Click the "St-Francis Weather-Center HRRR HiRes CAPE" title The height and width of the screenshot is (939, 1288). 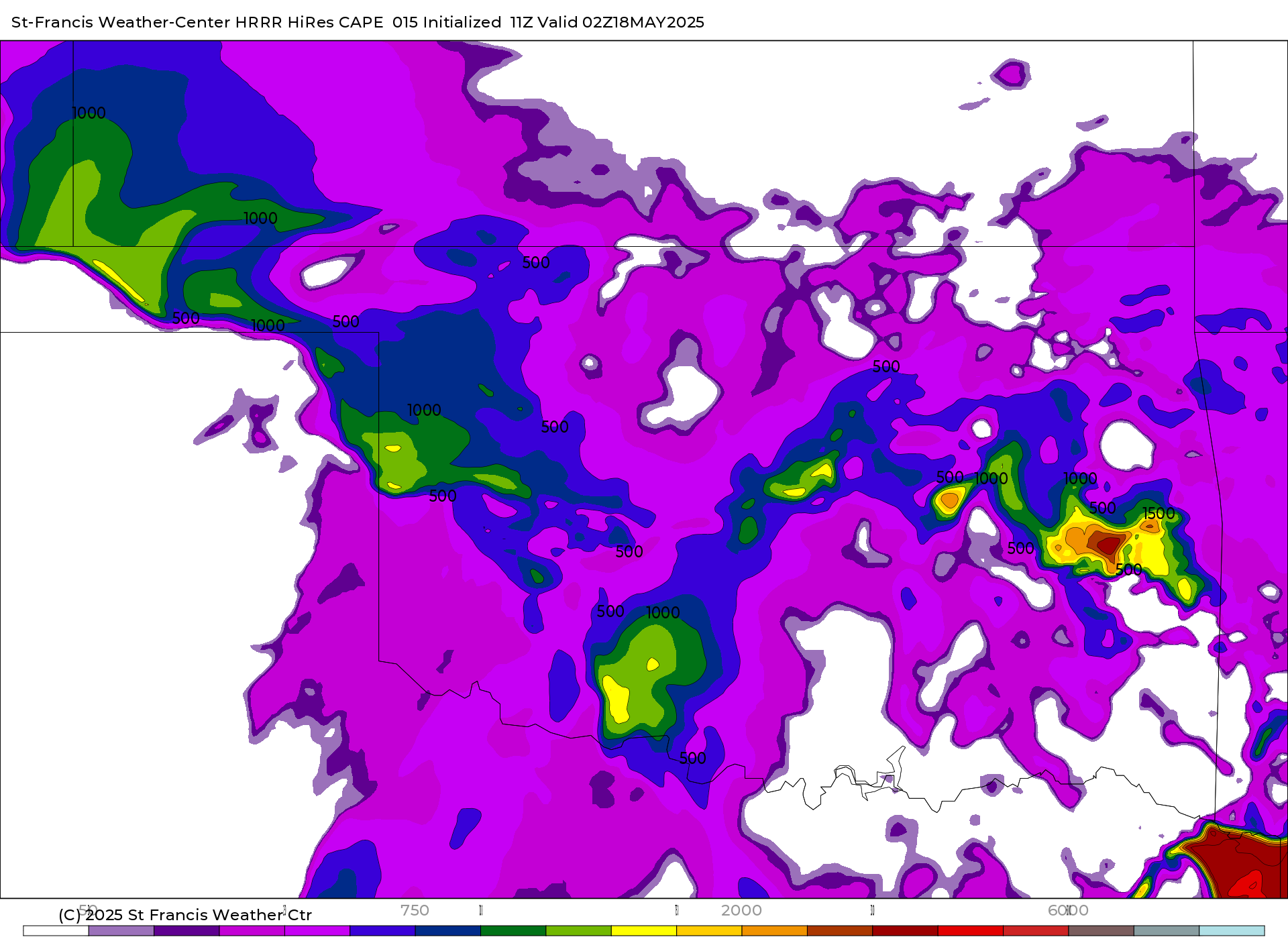tap(197, 22)
